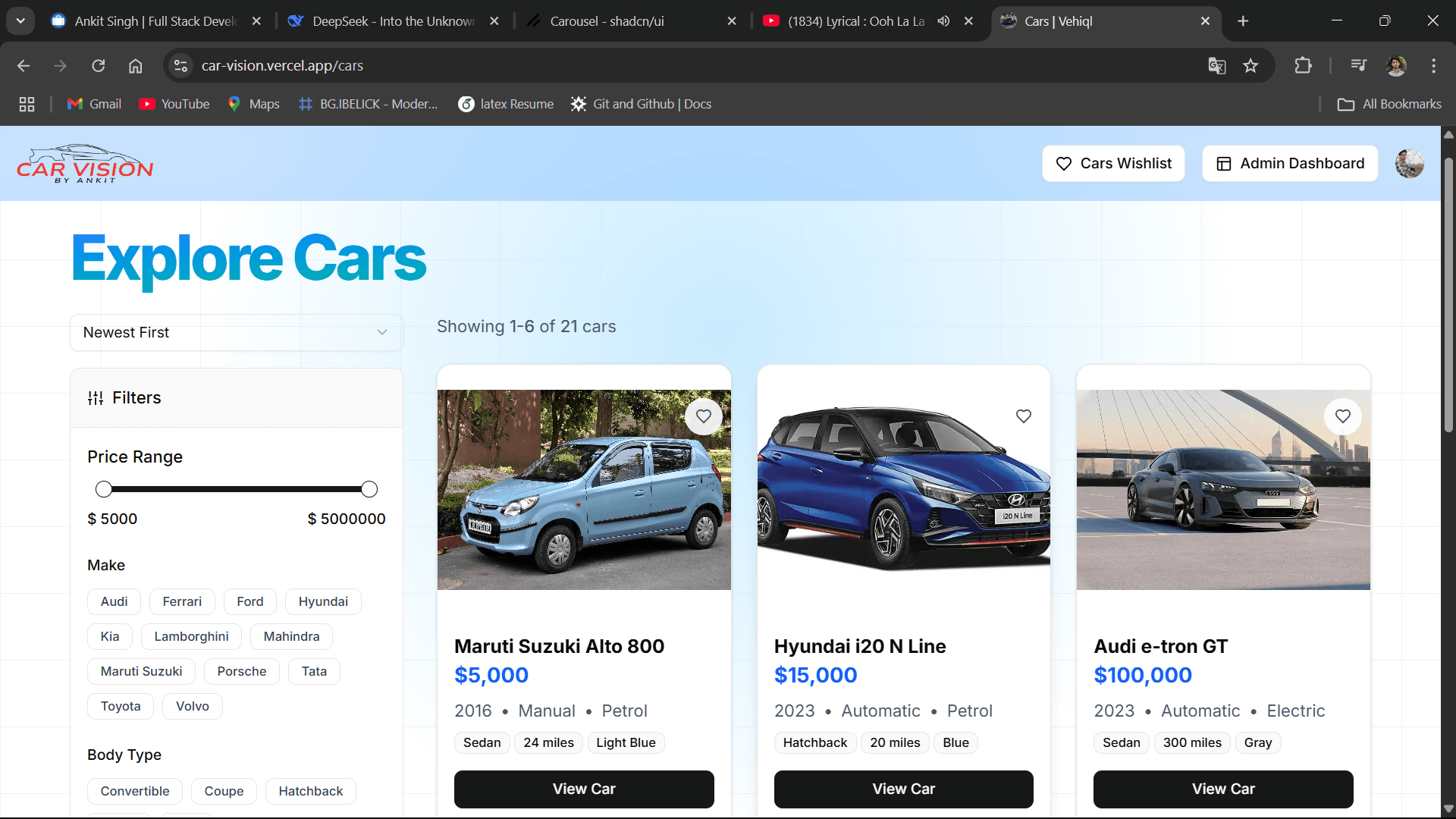Open YouTube bookmark
This screenshot has height=819, width=1456.
pyautogui.click(x=174, y=105)
